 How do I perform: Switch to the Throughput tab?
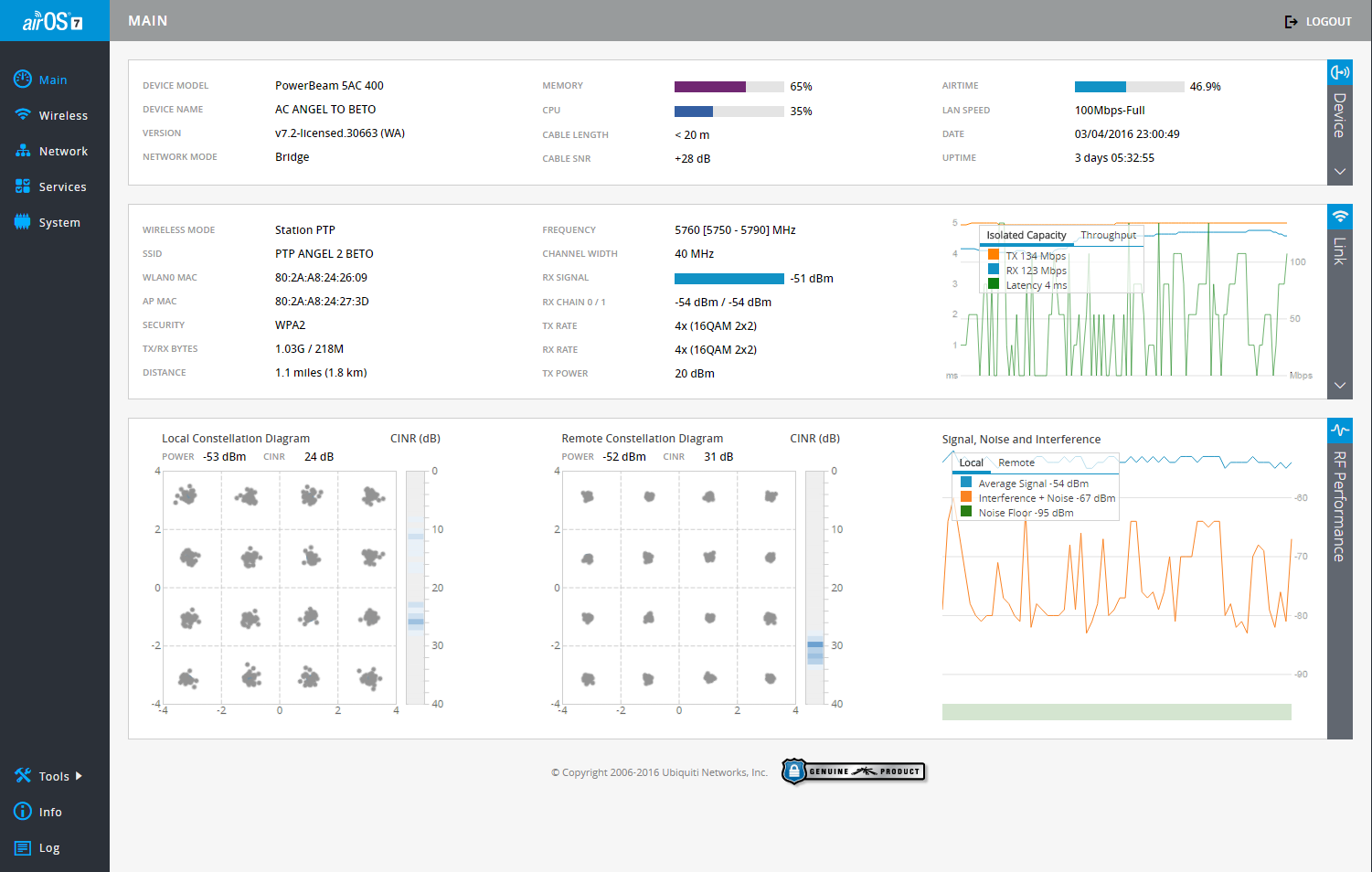click(1108, 235)
